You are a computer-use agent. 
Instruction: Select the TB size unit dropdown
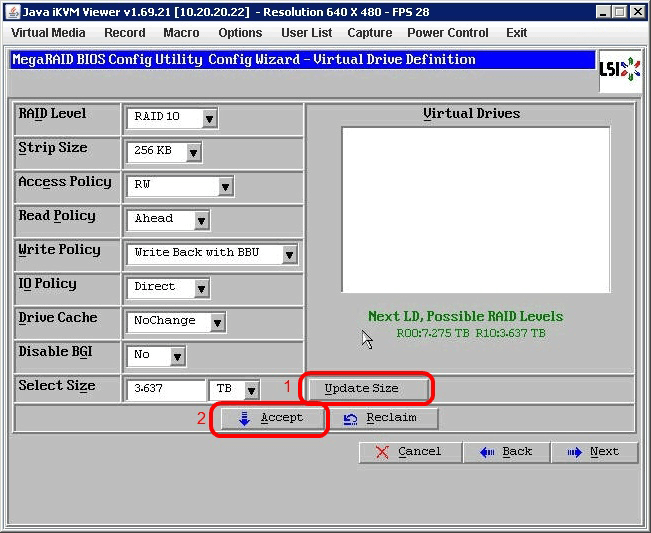coord(251,390)
